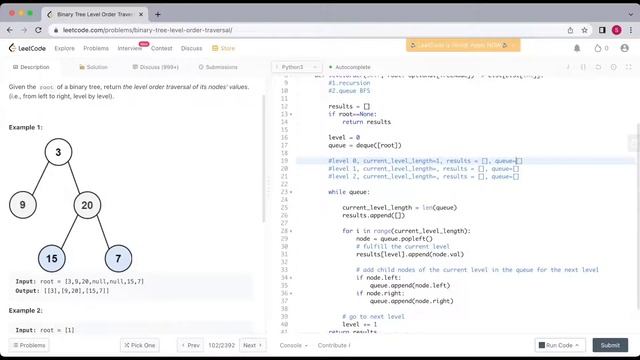640x360 pixels.
Task: Expand the Console panel
Action: click(293, 345)
